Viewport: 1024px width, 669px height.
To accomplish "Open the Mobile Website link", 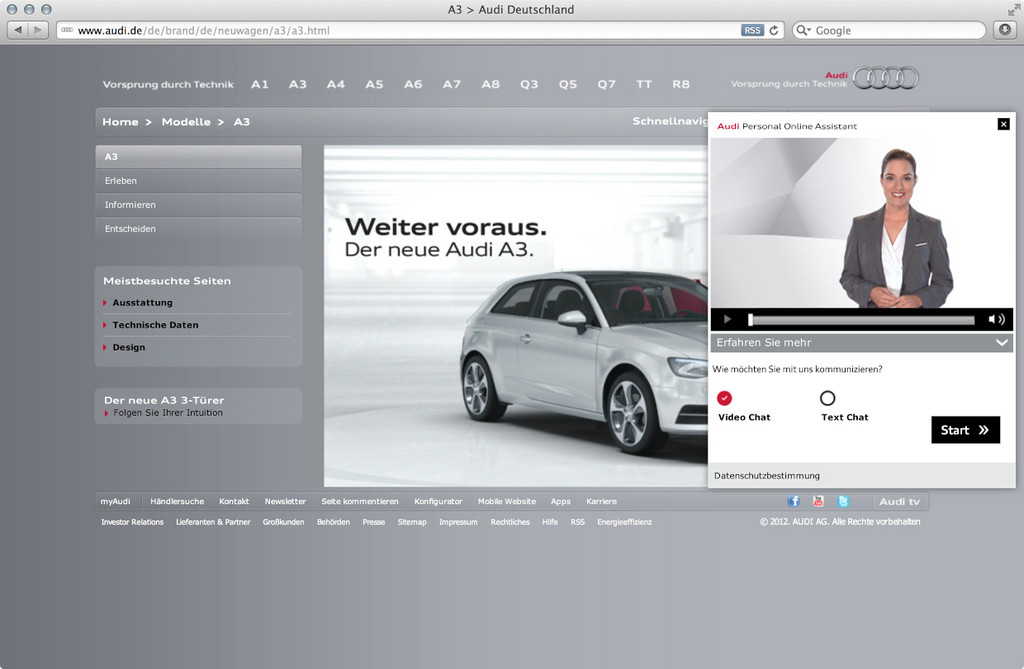I will pos(507,502).
